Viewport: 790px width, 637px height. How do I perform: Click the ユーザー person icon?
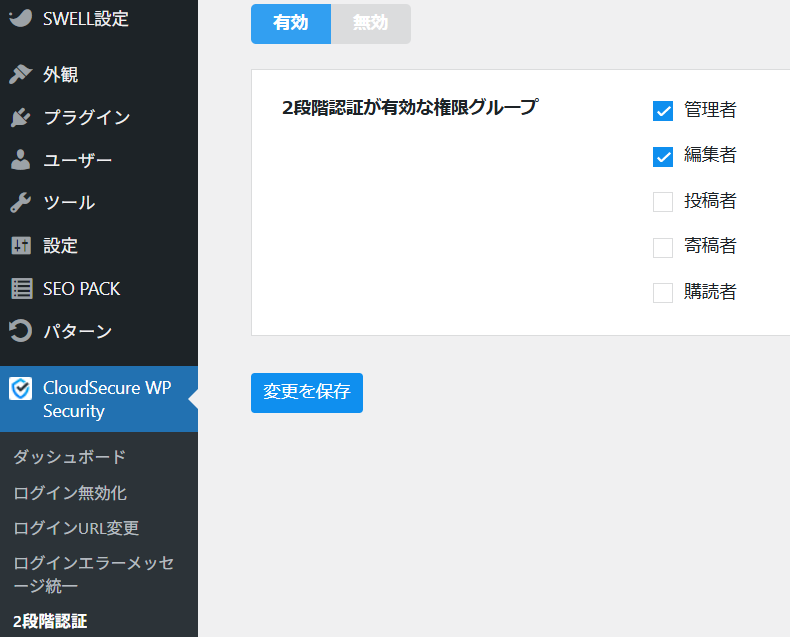pyautogui.click(x=20, y=160)
